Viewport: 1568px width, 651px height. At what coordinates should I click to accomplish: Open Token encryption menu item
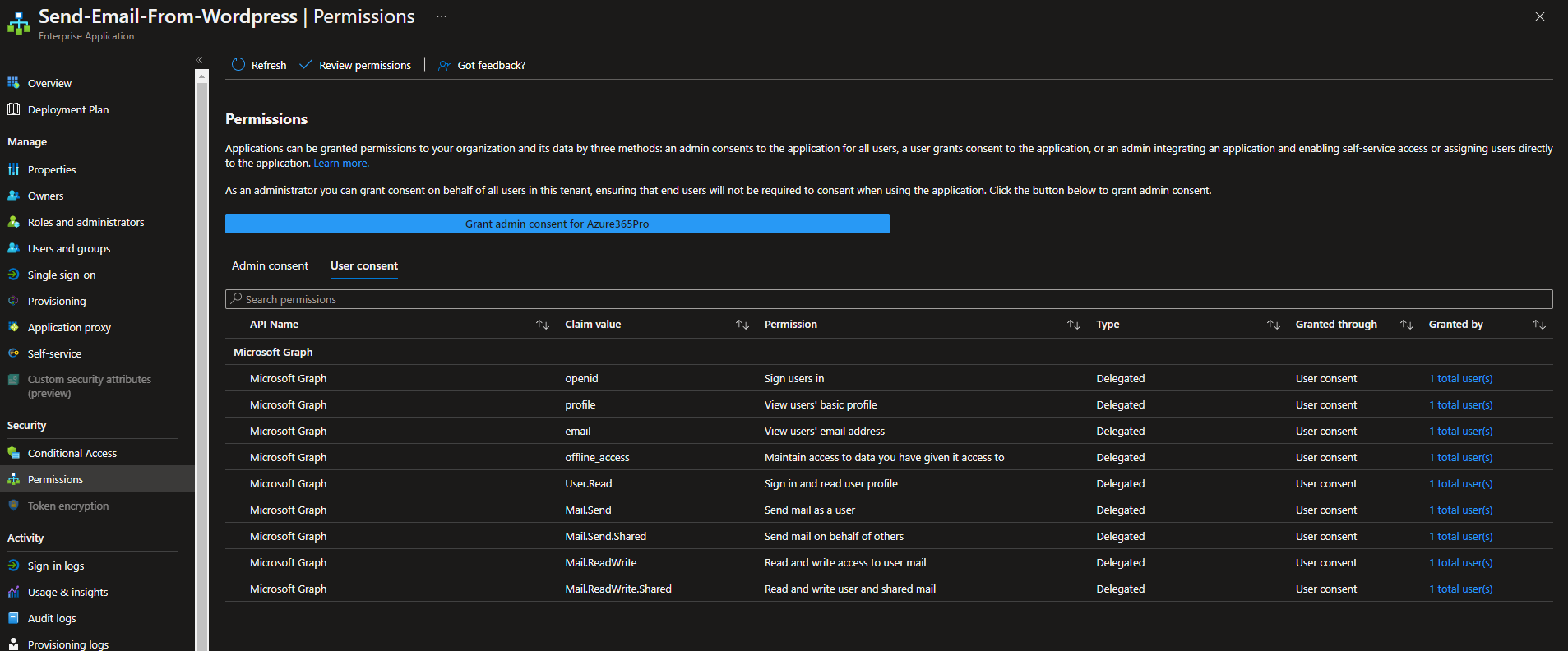click(68, 506)
